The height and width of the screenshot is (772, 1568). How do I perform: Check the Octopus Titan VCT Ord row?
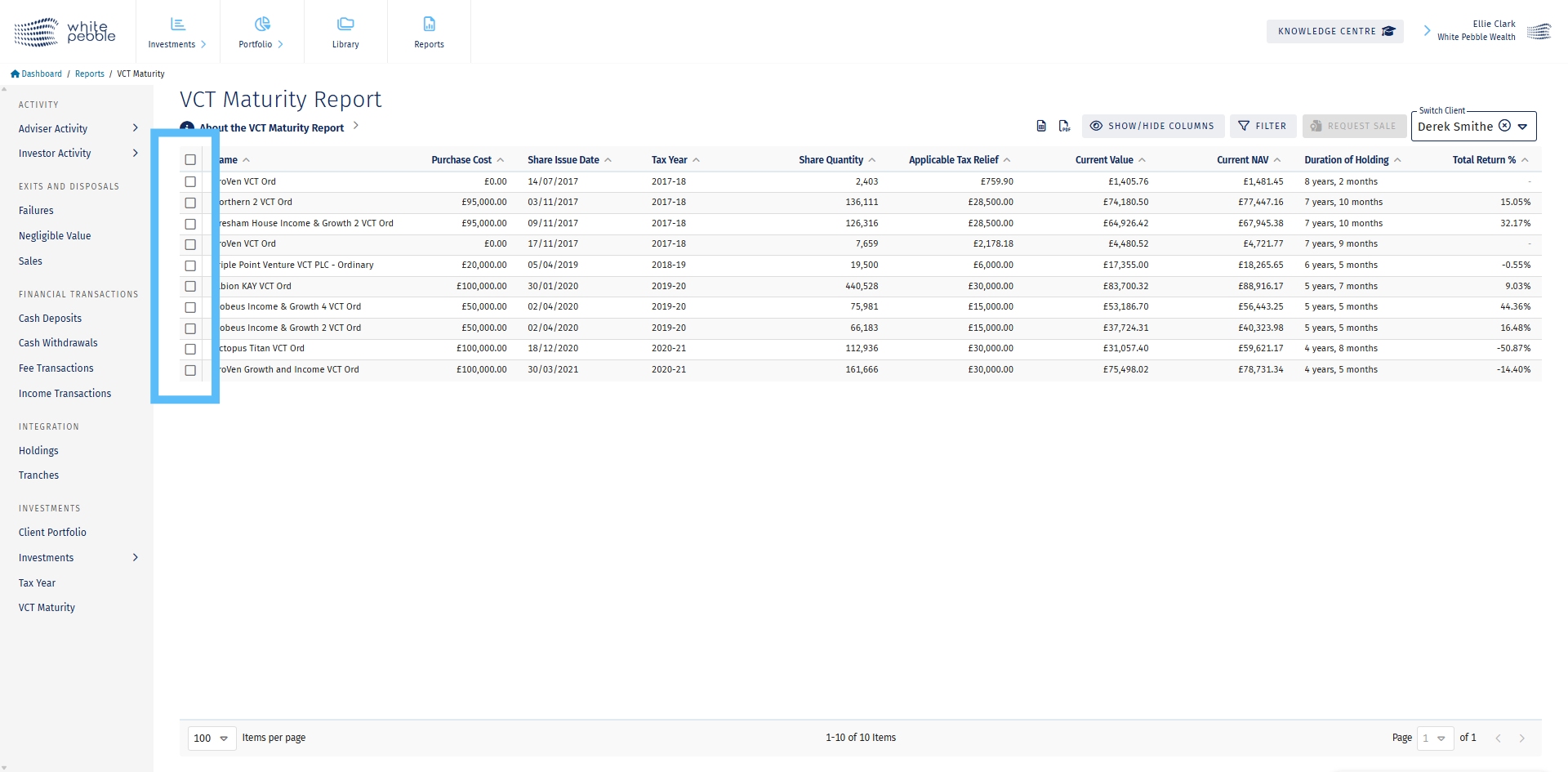[190, 349]
